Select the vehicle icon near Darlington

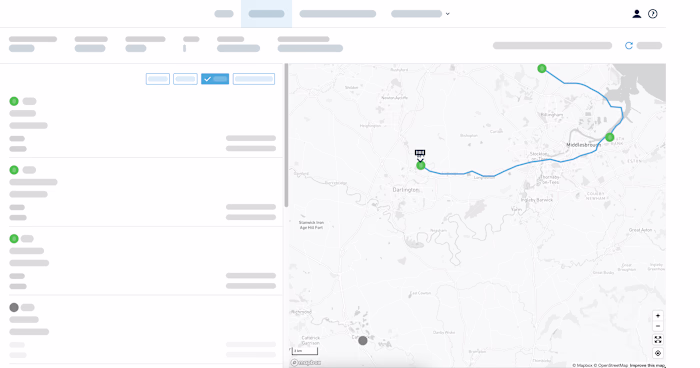pyautogui.click(x=420, y=154)
